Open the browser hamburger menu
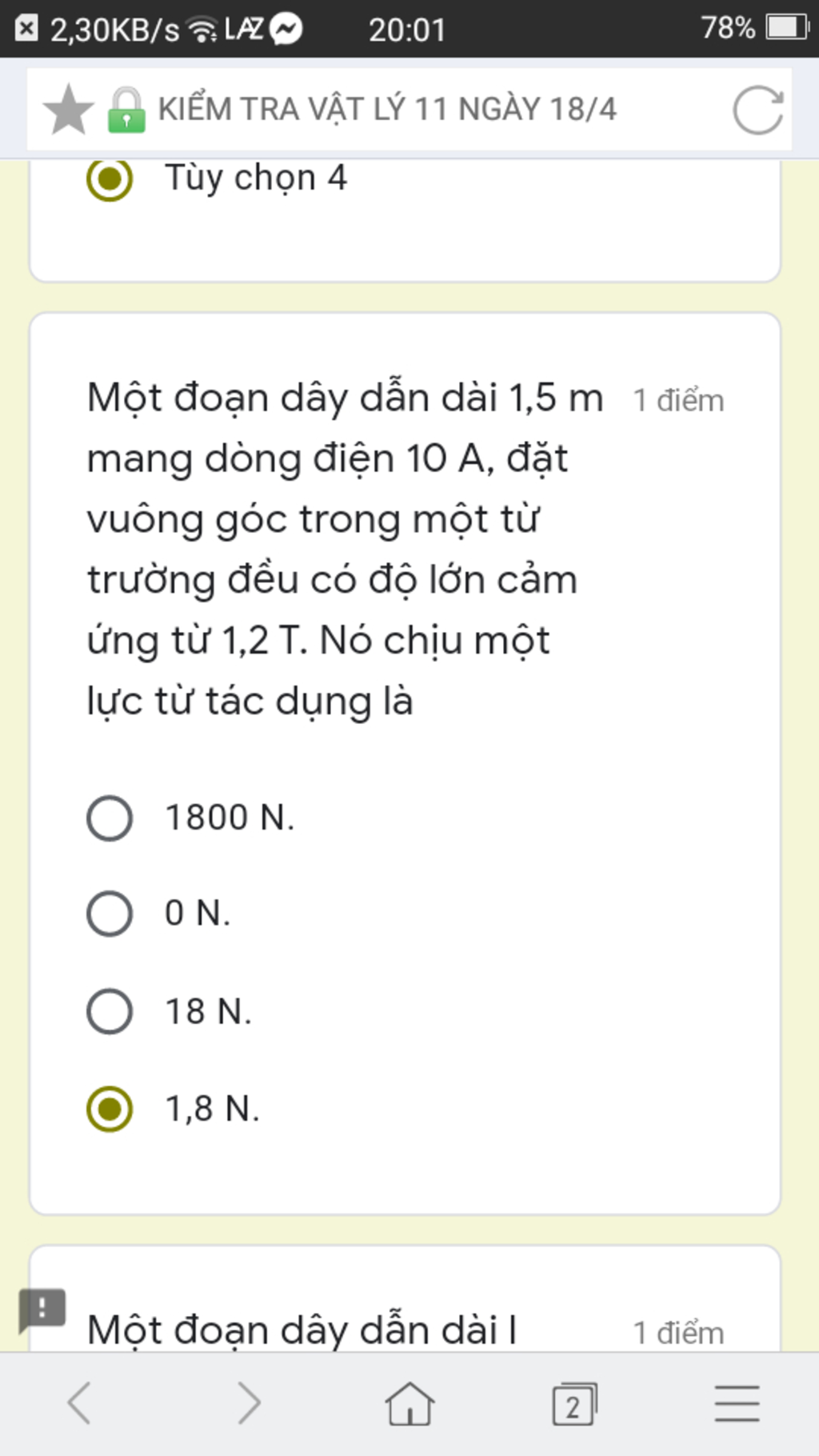Image resolution: width=819 pixels, height=1456 pixels. 737,1403
